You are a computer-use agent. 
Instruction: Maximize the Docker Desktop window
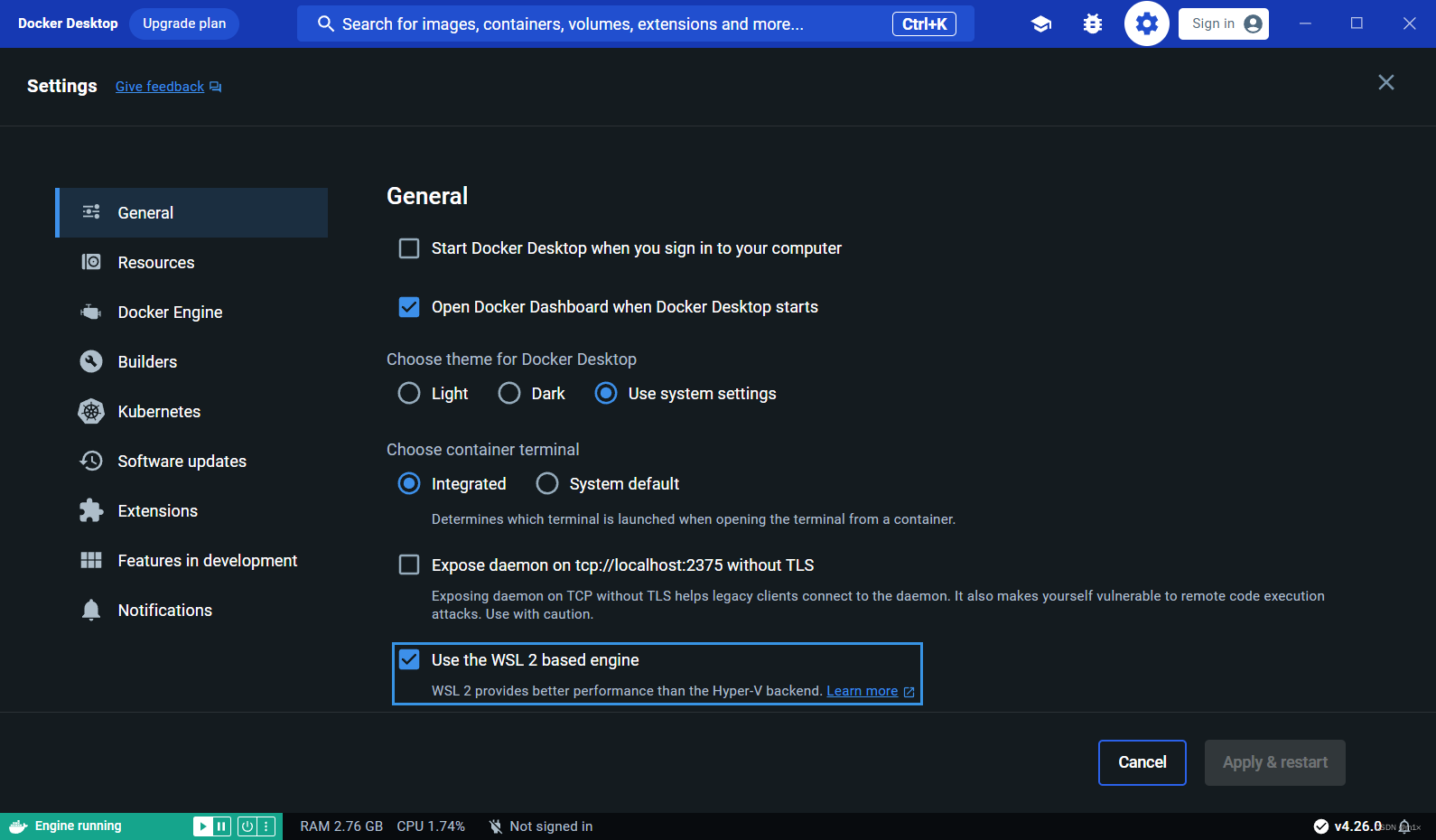1357,23
